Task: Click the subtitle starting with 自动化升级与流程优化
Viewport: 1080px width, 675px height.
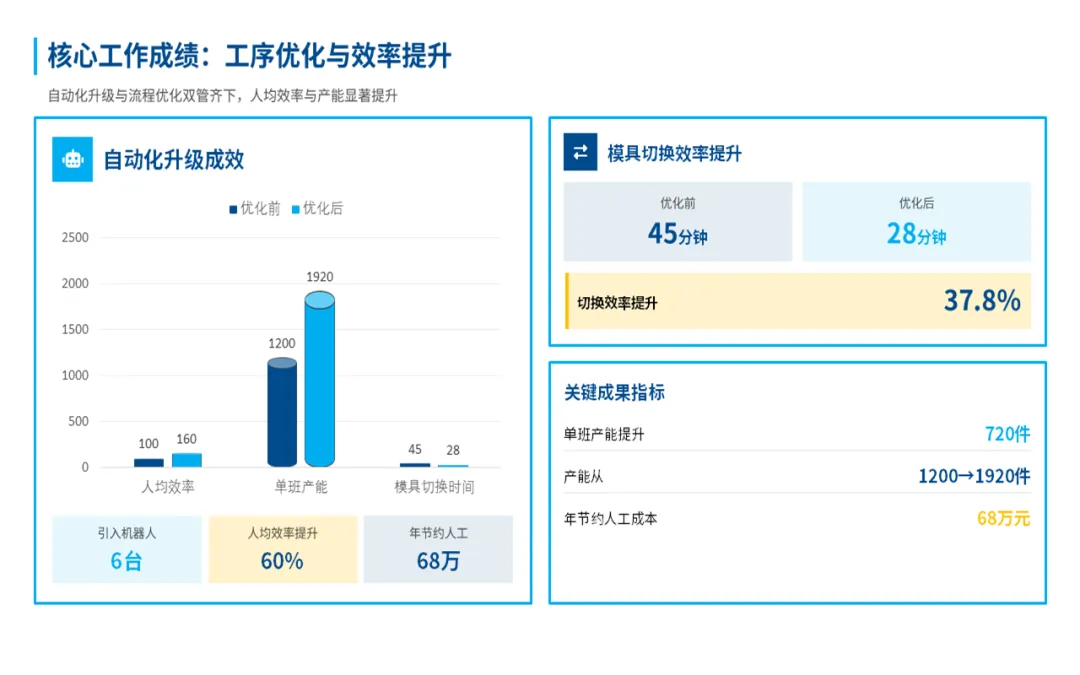Action: (222, 96)
